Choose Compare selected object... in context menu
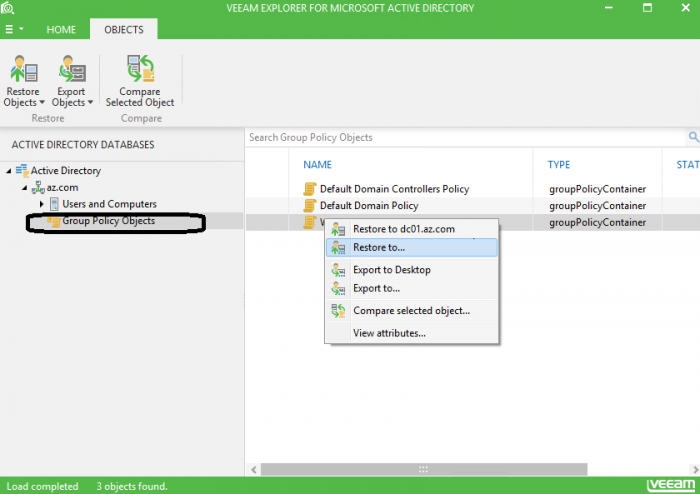This screenshot has width=700, height=494. 412,311
